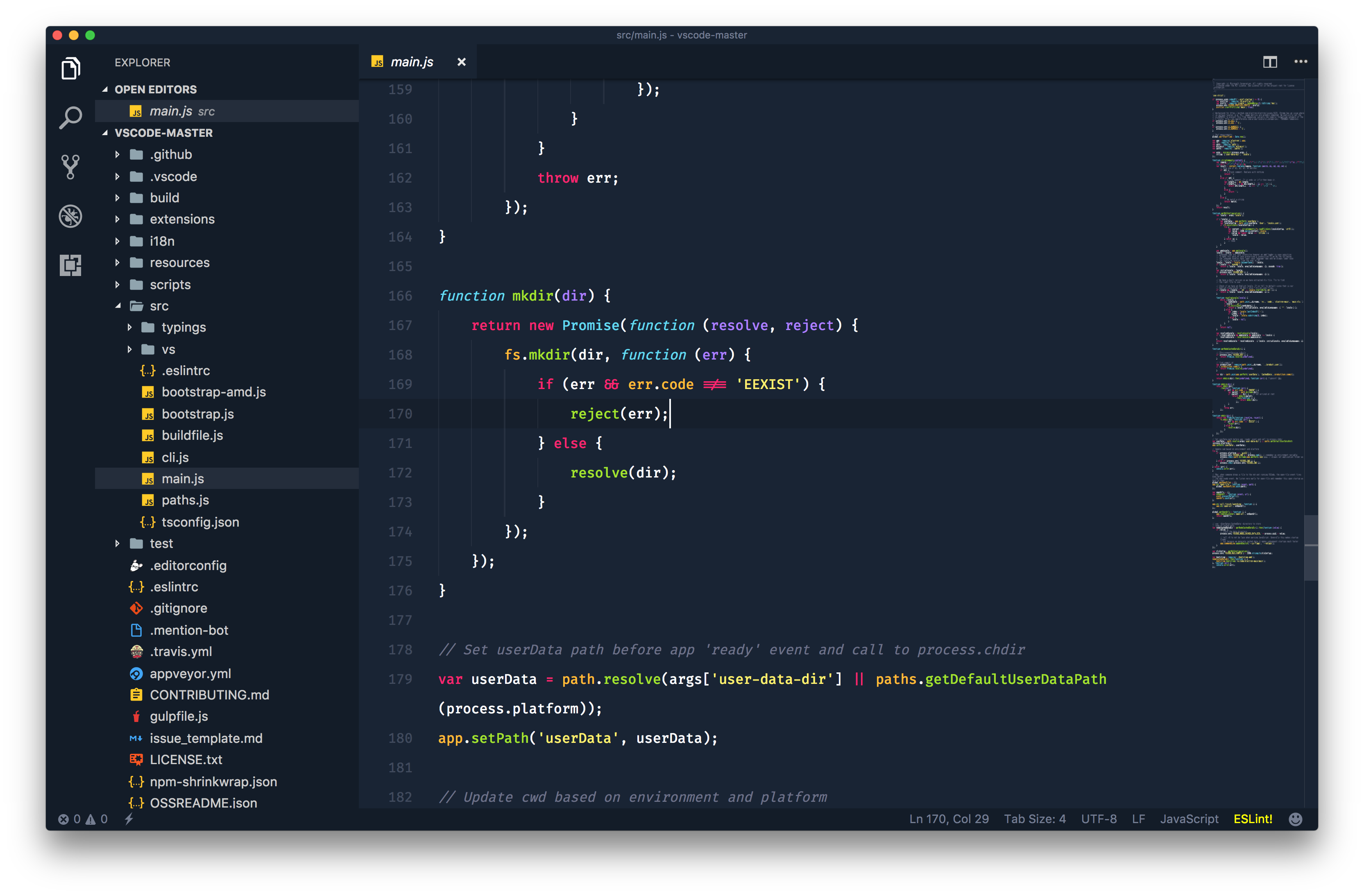Open the Source Control git icon
Screen dimensions: 1364x896
click(70, 167)
